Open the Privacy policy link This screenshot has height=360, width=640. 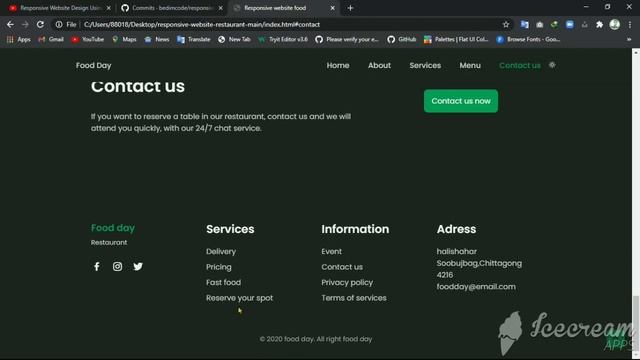(347, 282)
